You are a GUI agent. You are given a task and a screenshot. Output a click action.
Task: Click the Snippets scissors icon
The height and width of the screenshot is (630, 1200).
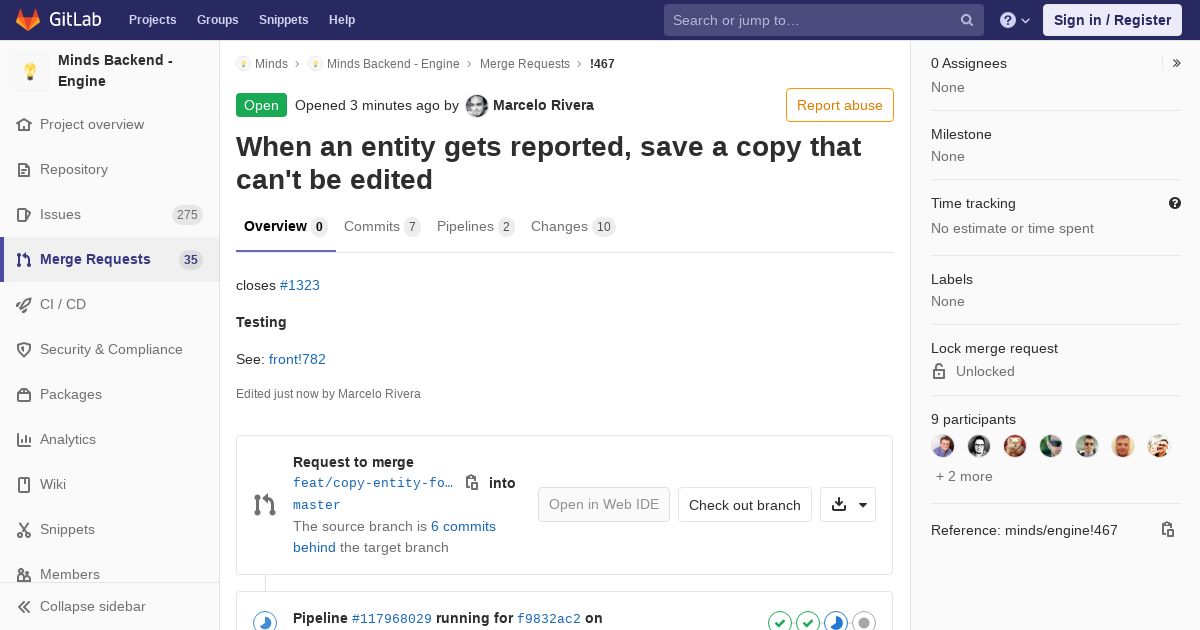[x=24, y=529]
